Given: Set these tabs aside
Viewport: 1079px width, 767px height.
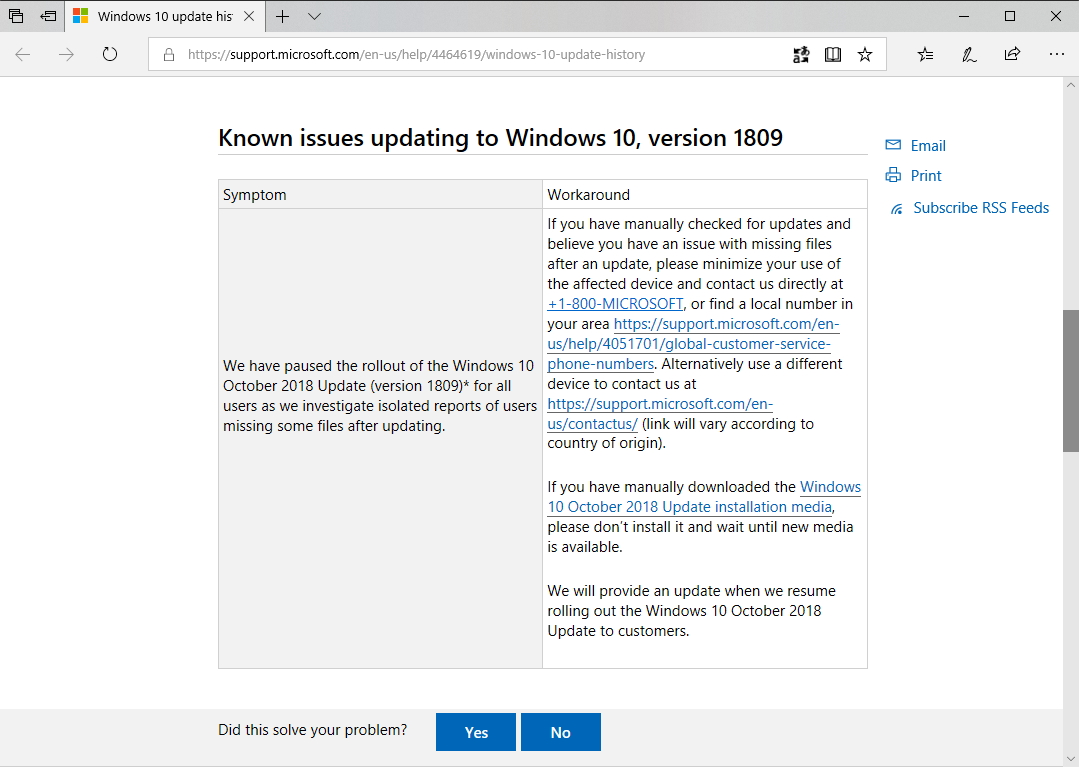Looking at the screenshot, I should 48,16.
